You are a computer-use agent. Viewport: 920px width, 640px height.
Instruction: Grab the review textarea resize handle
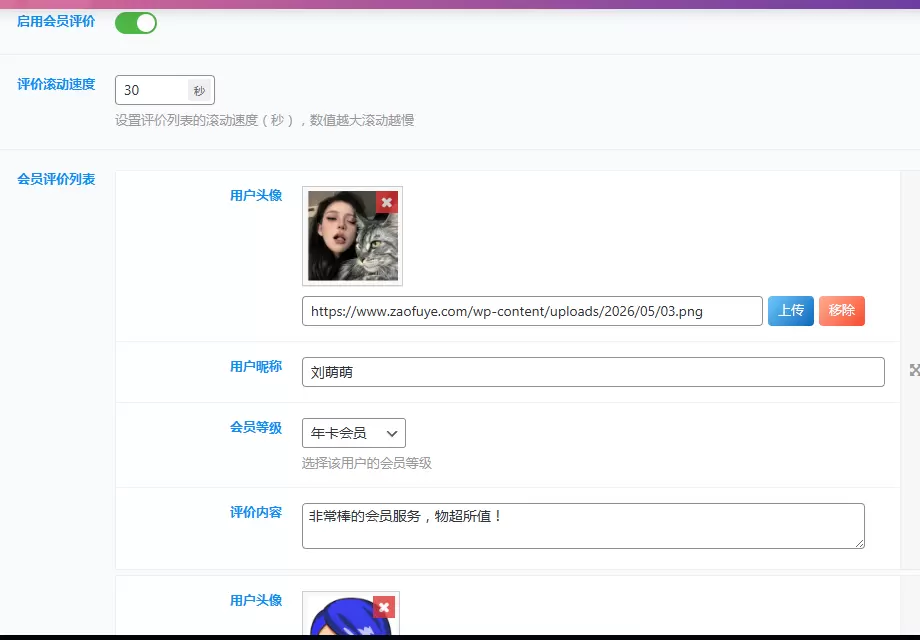(859, 543)
